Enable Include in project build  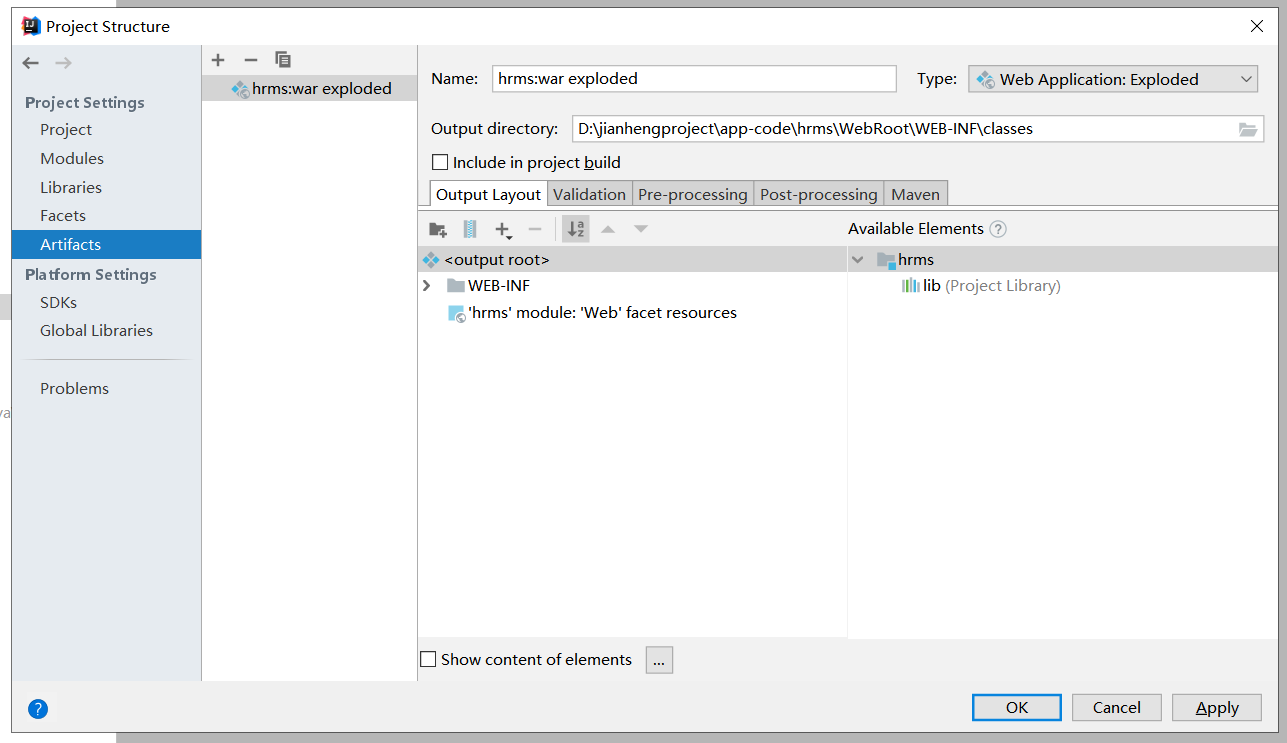[440, 162]
